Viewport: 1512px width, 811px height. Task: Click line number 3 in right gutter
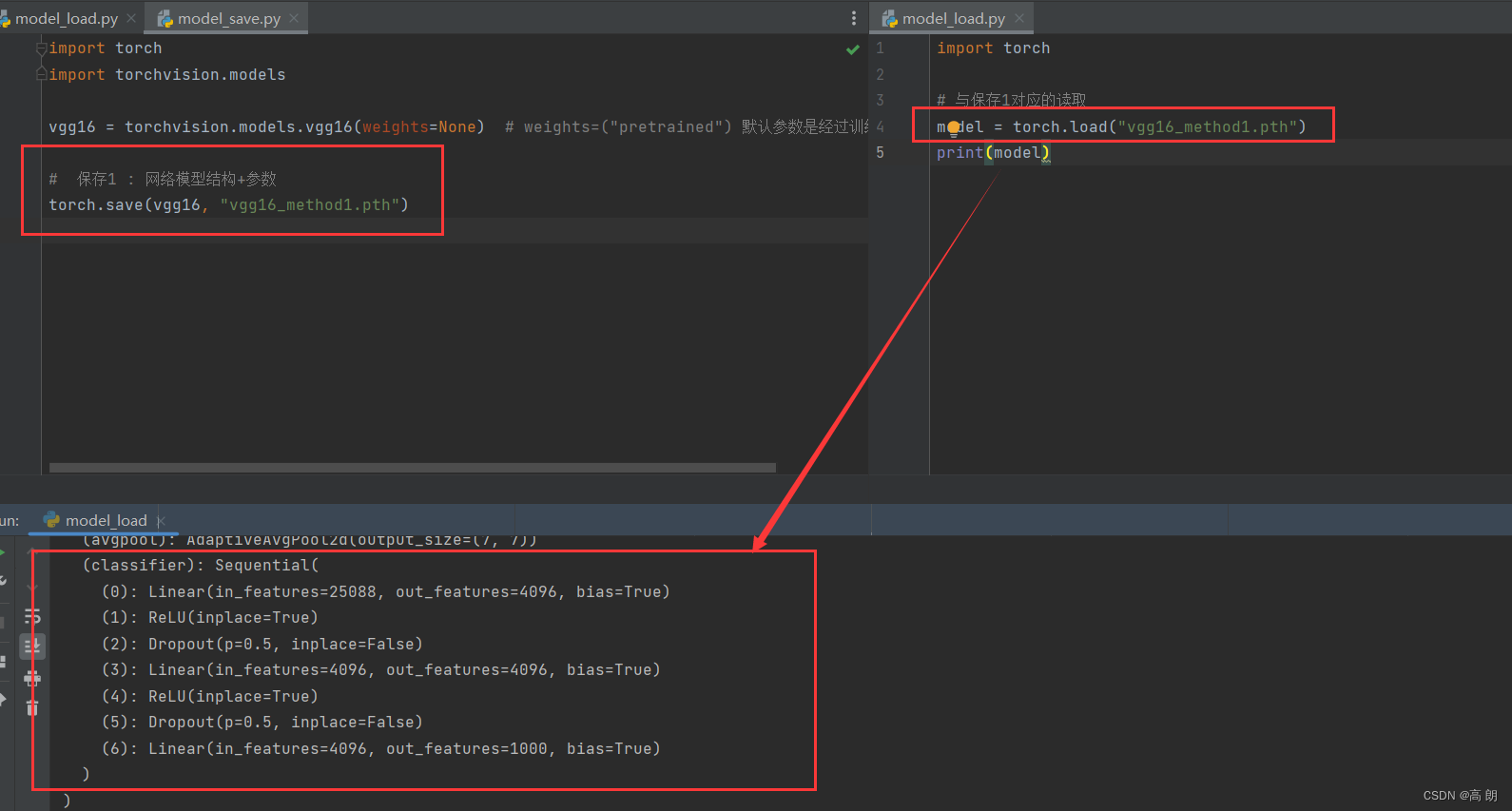880,100
